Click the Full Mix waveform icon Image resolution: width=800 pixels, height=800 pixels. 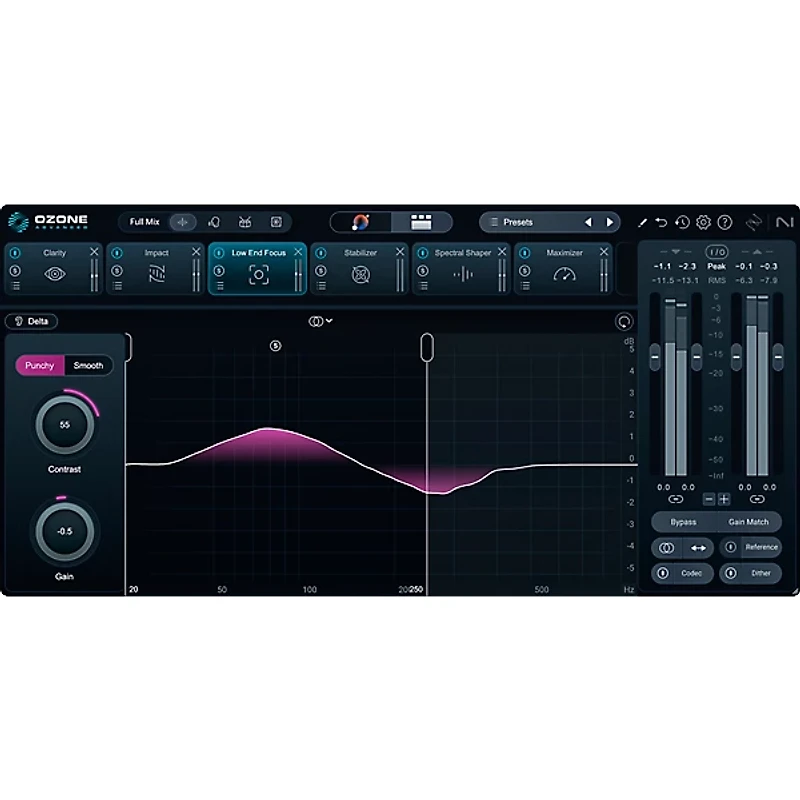pyautogui.click(x=182, y=222)
